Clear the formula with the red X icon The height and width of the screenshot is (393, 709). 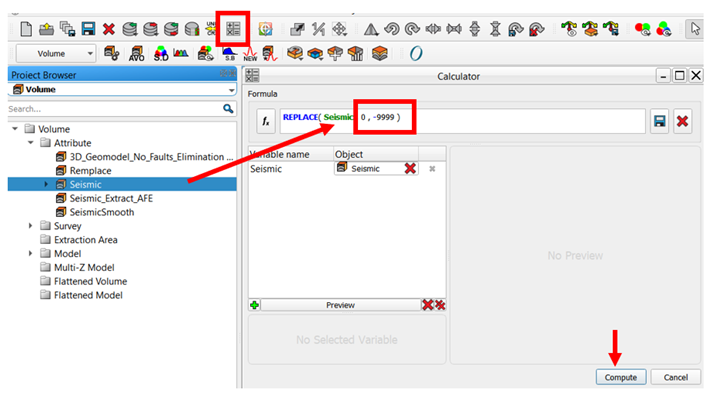pos(682,121)
